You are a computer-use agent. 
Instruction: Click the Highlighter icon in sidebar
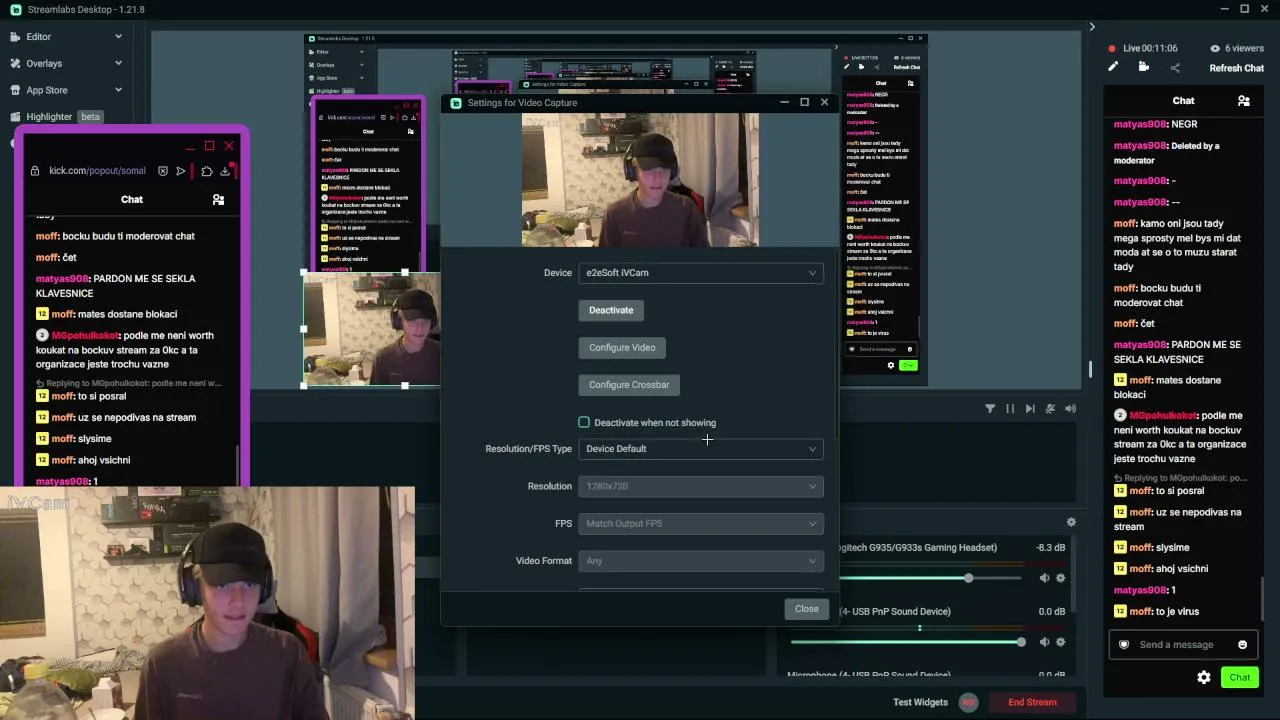pos(15,116)
